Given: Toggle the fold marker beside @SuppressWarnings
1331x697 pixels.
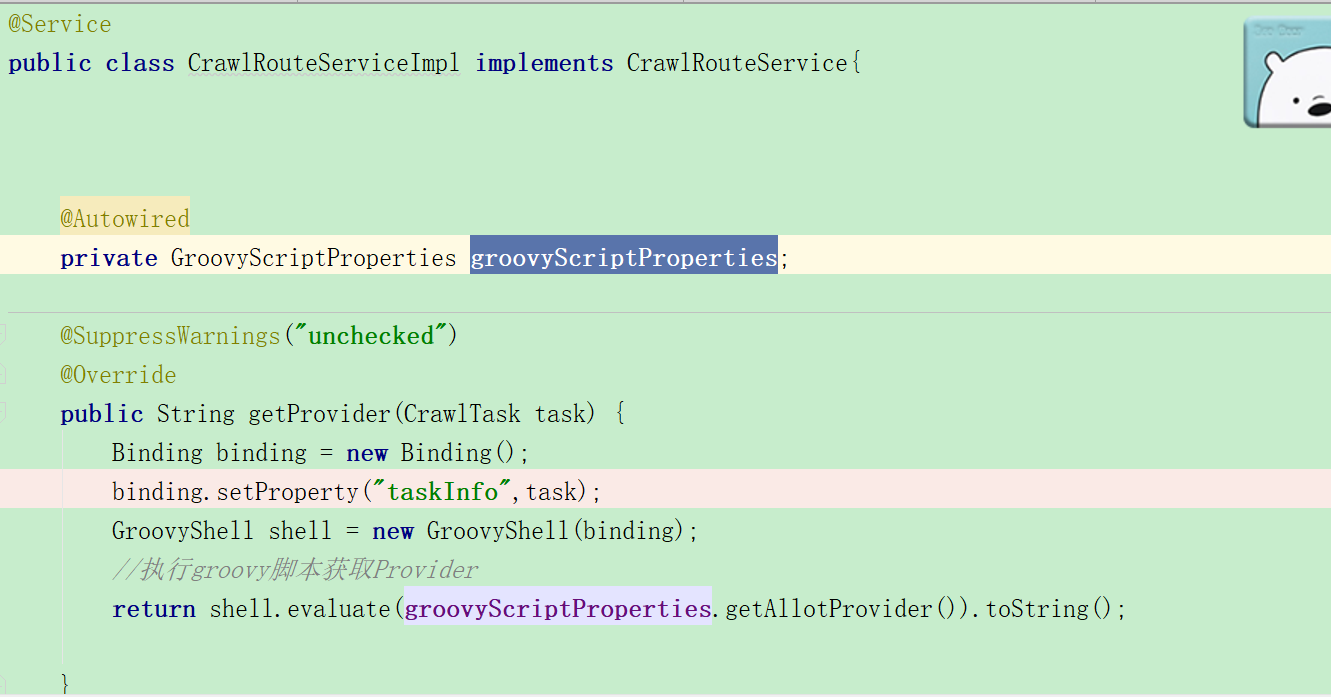Looking at the screenshot, I should coord(3,335).
